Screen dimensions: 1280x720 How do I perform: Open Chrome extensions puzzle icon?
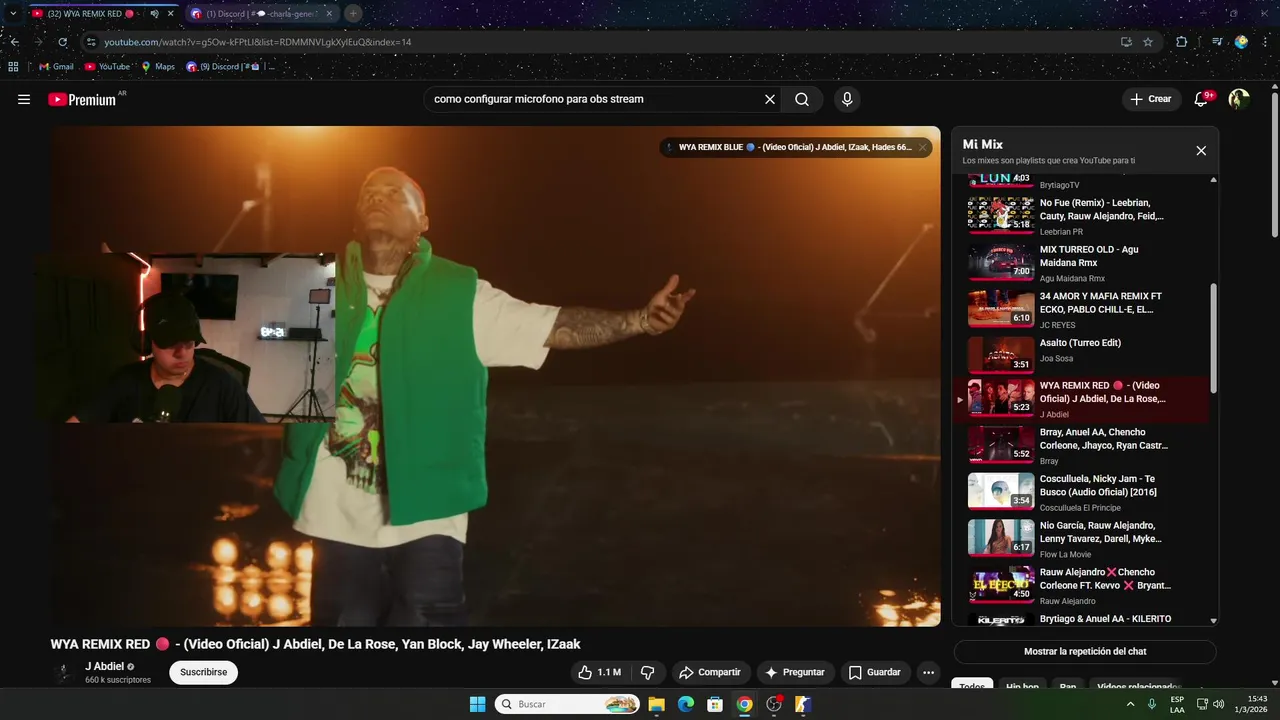click(1182, 42)
